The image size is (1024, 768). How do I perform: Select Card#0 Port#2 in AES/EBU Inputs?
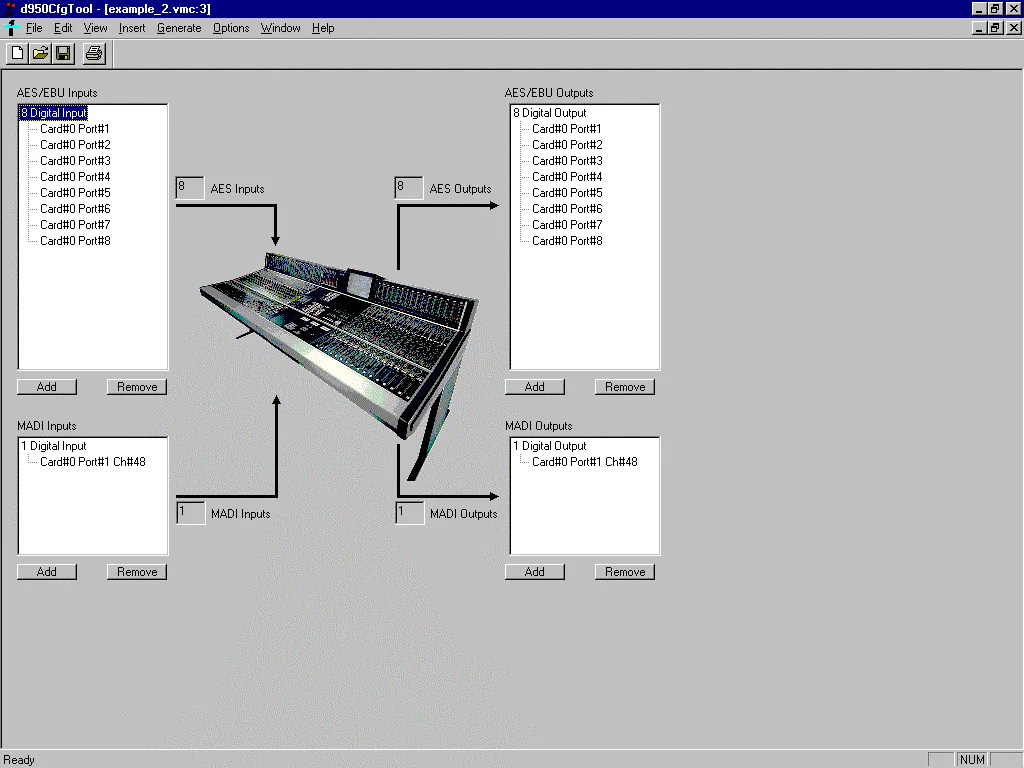pyautogui.click(x=75, y=144)
